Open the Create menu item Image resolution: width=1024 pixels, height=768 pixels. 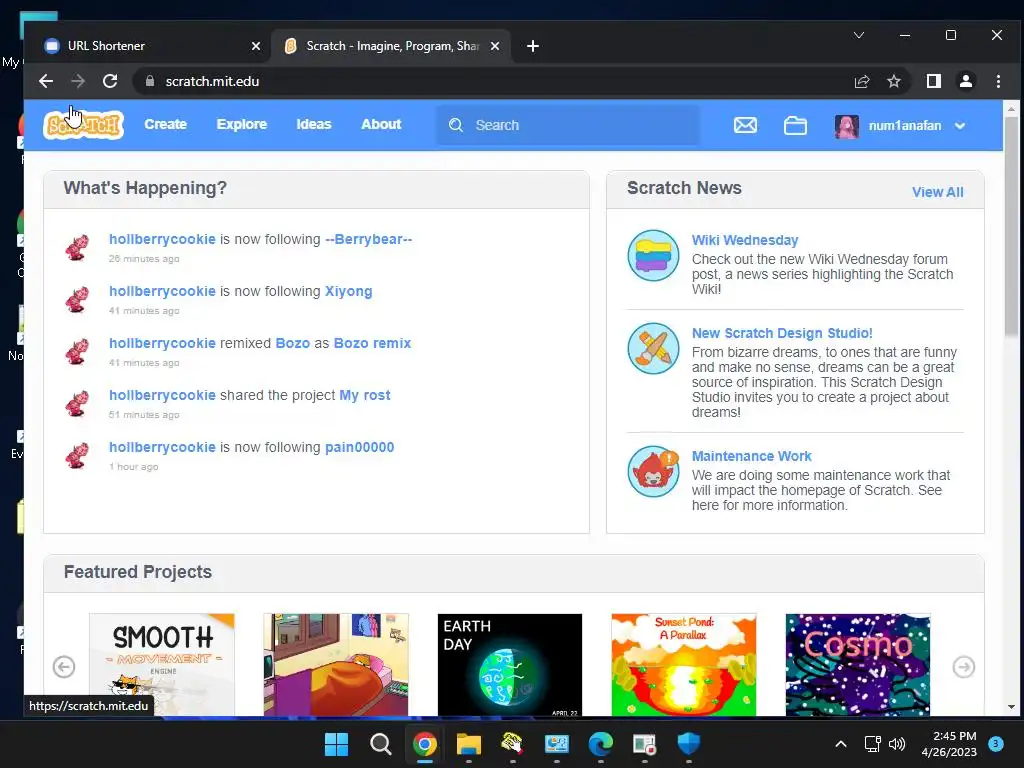pos(165,124)
